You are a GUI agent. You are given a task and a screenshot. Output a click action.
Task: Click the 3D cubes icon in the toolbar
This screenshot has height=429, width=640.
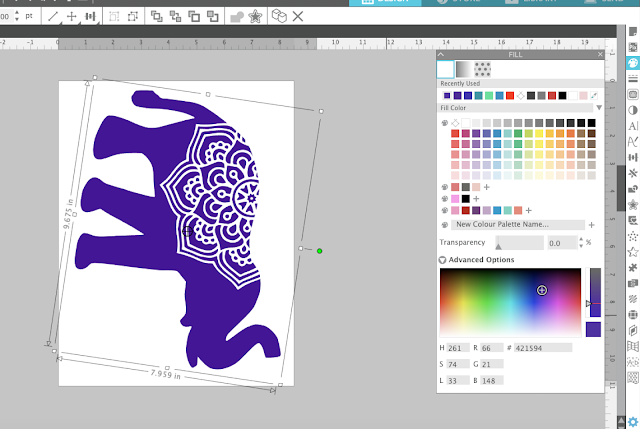[279, 16]
